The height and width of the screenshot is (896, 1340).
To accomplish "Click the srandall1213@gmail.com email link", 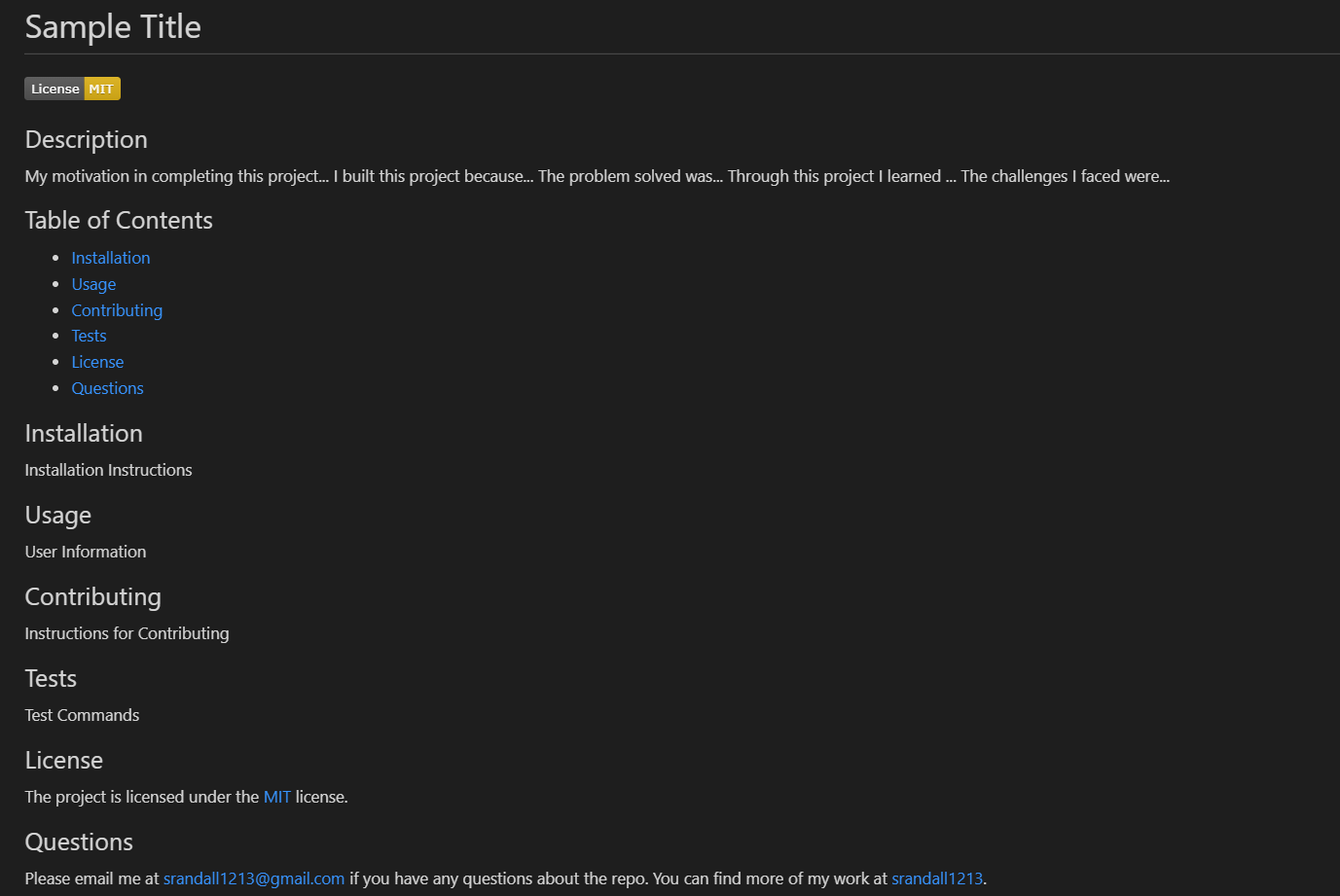I will 254,878.
